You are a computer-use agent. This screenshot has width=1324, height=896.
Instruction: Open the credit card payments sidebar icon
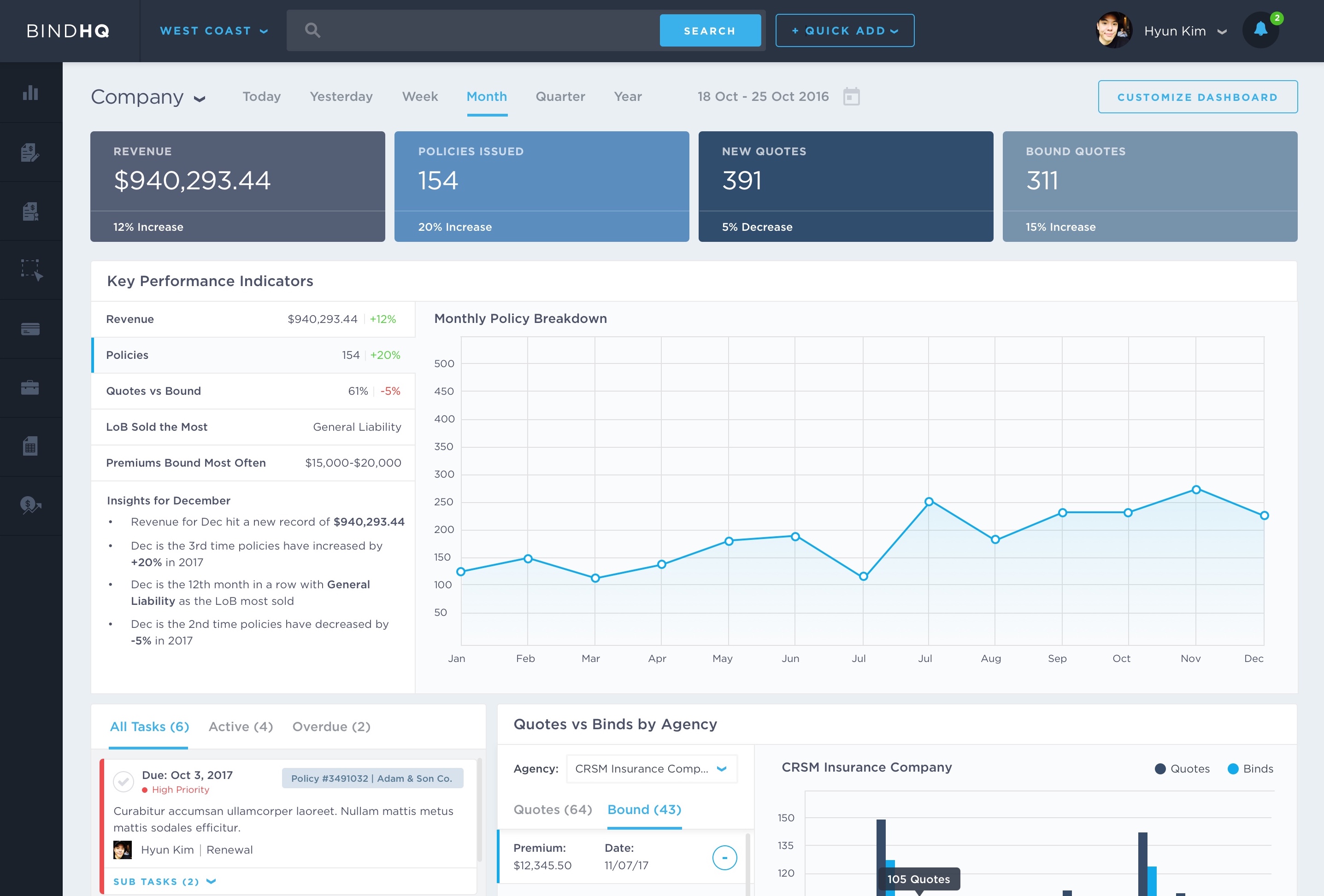[x=30, y=329]
